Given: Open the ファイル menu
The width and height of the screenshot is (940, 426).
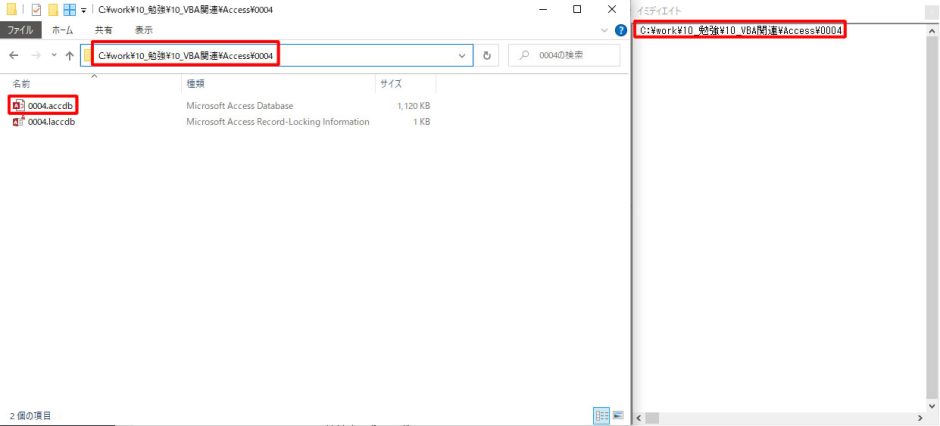Looking at the screenshot, I should point(21,30).
